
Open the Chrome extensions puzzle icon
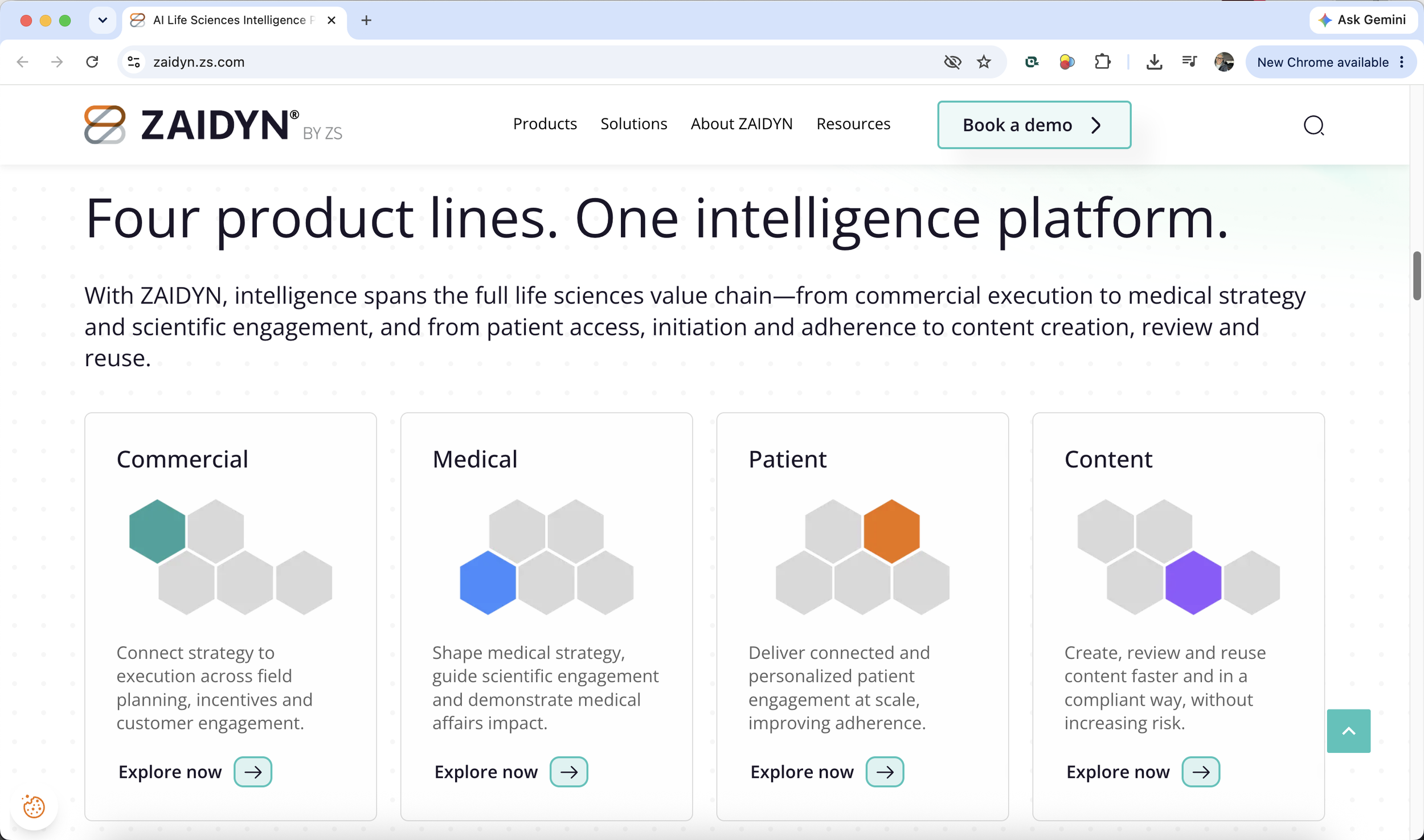tap(1102, 62)
